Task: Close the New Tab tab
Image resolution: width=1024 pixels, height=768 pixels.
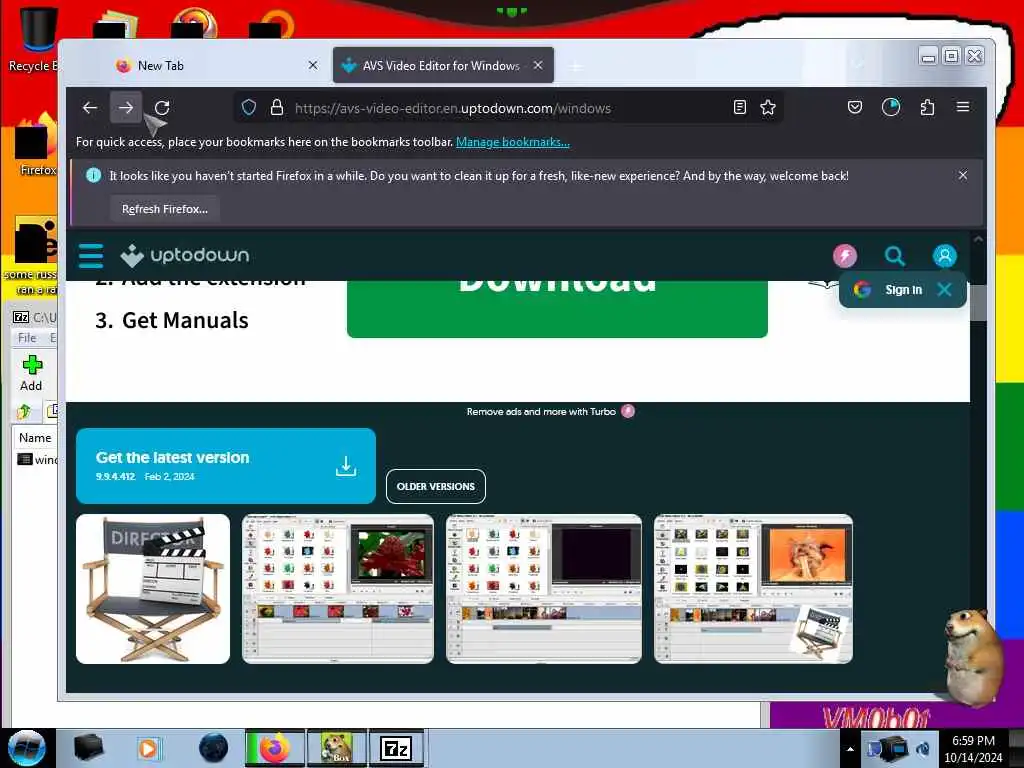Action: [x=313, y=65]
